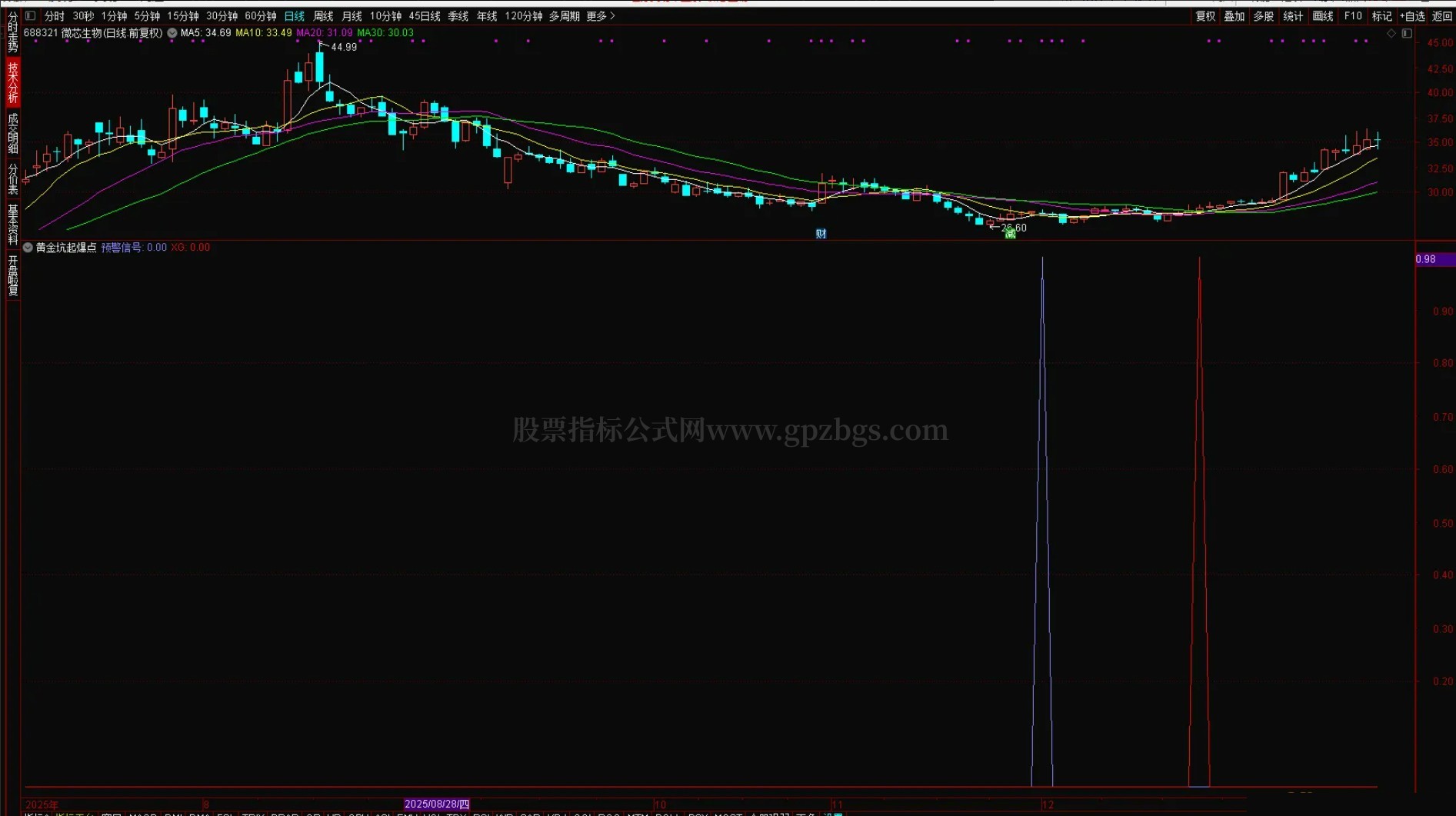Click the panel layout icon left of 分时
Screen dimensions: 1456x816
pyautogui.click(x=31, y=15)
